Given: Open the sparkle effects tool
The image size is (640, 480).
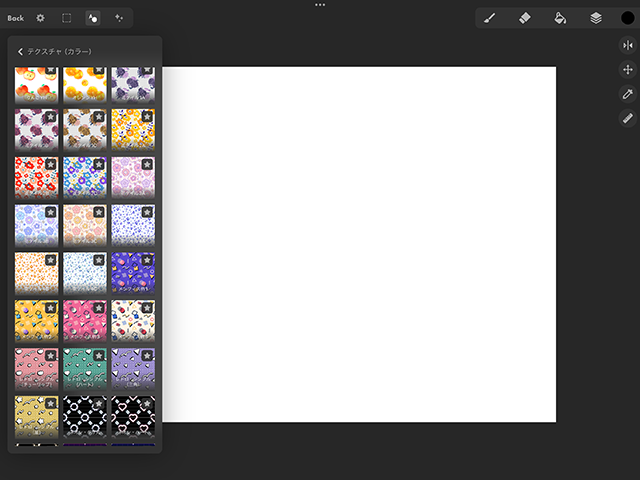Looking at the screenshot, I should click(x=119, y=18).
